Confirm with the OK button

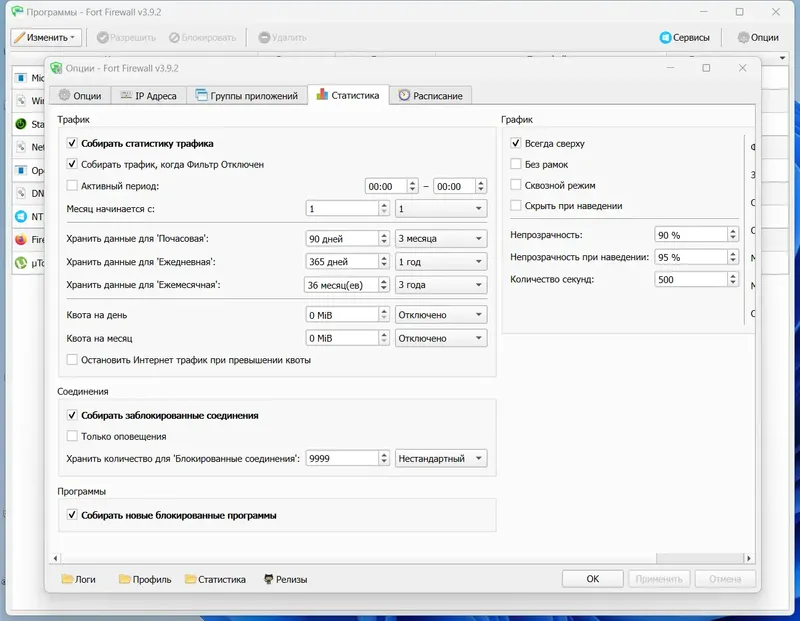(x=592, y=579)
